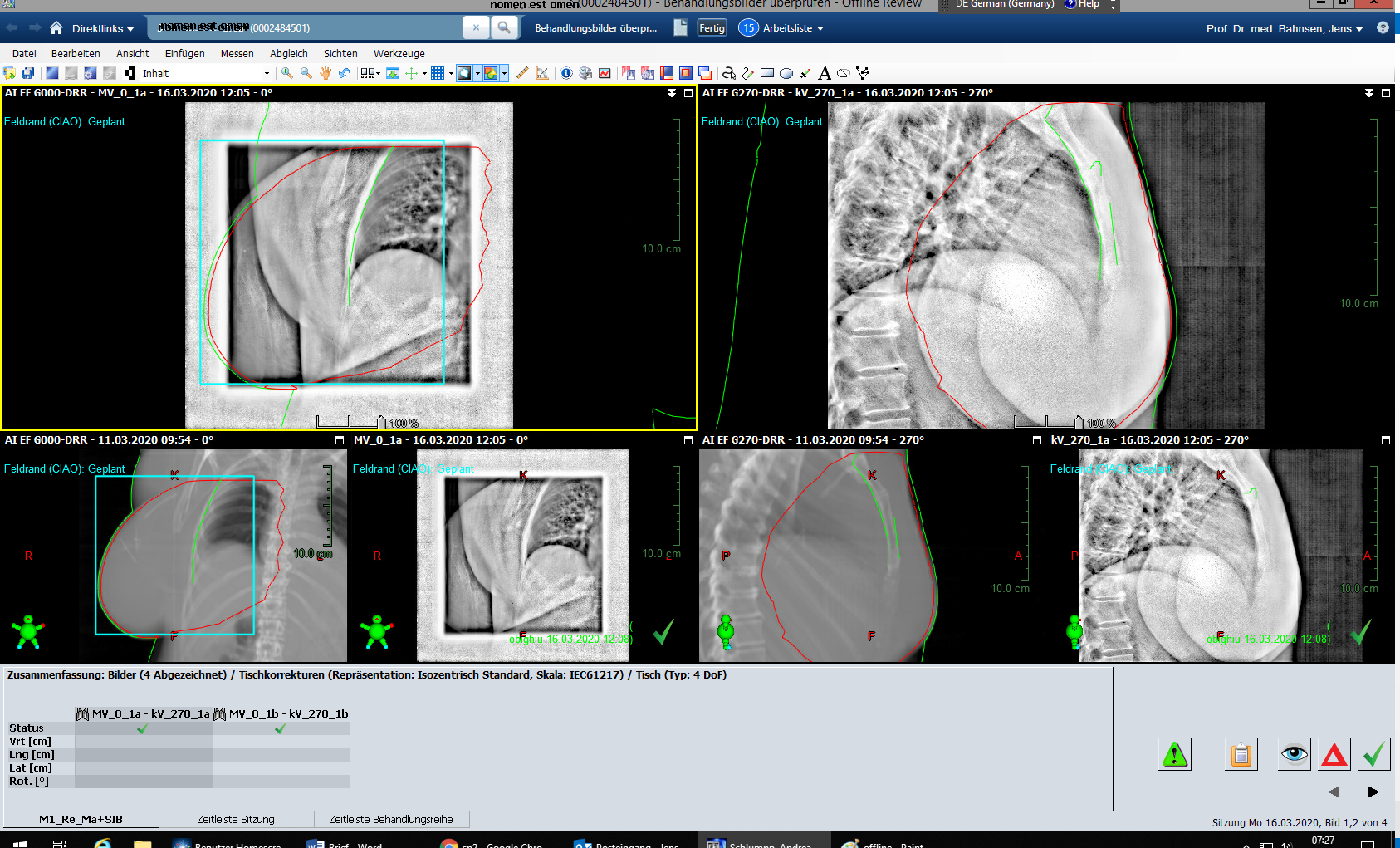Click the Fertig button
This screenshot has width=1400, height=848.
[x=712, y=28]
